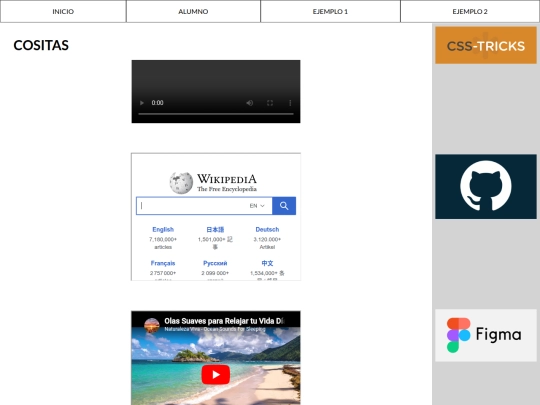Click the 'Naturaleza Viva' channel name

tap(215, 329)
